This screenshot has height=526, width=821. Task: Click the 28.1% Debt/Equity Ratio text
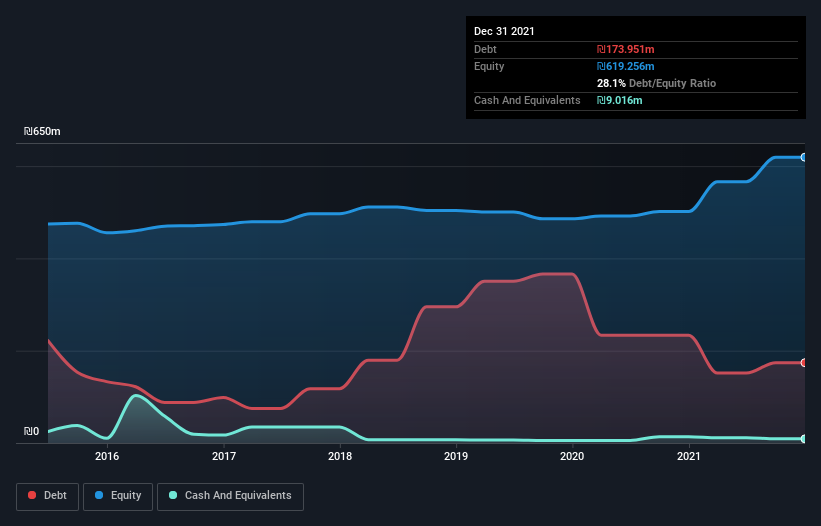pyautogui.click(x=656, y=83)
